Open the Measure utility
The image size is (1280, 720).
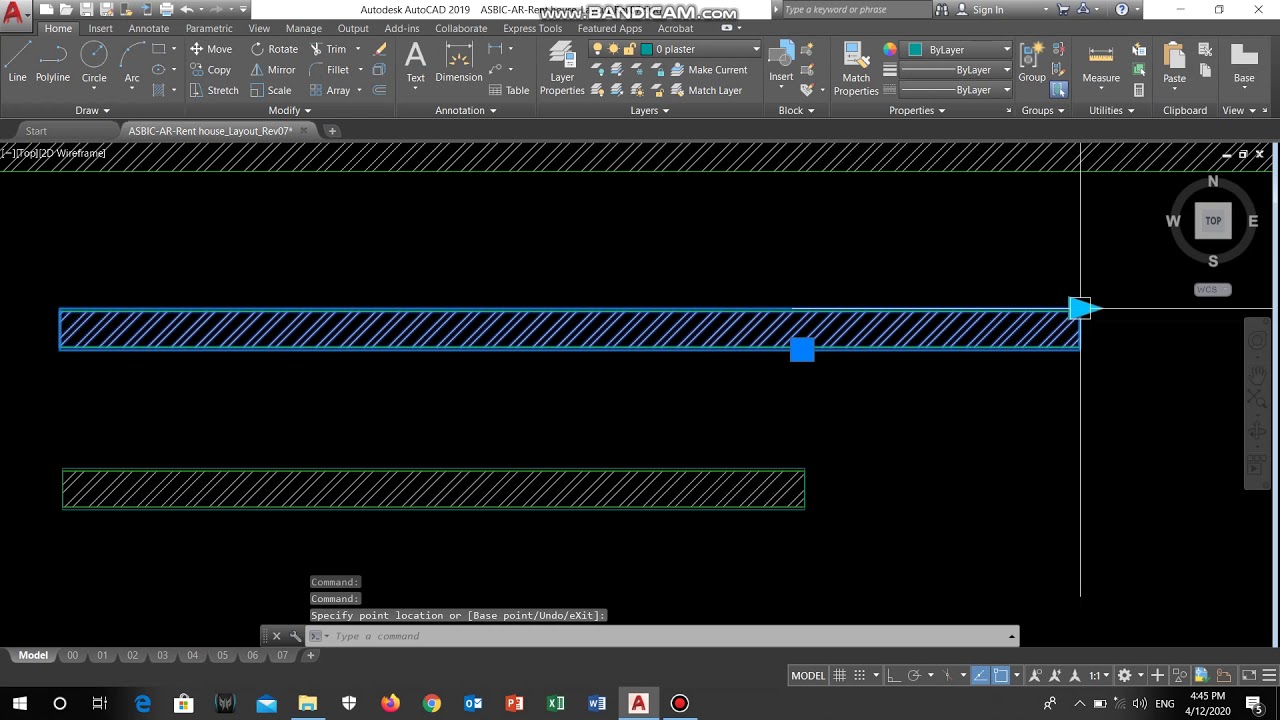coord(1101,63)
